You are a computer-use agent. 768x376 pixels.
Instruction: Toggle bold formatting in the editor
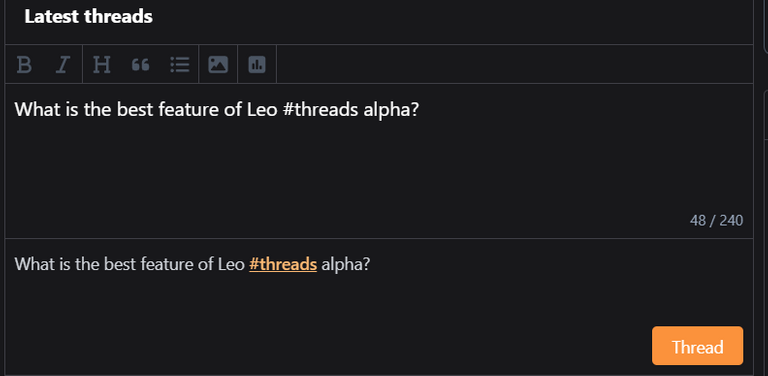24,64
